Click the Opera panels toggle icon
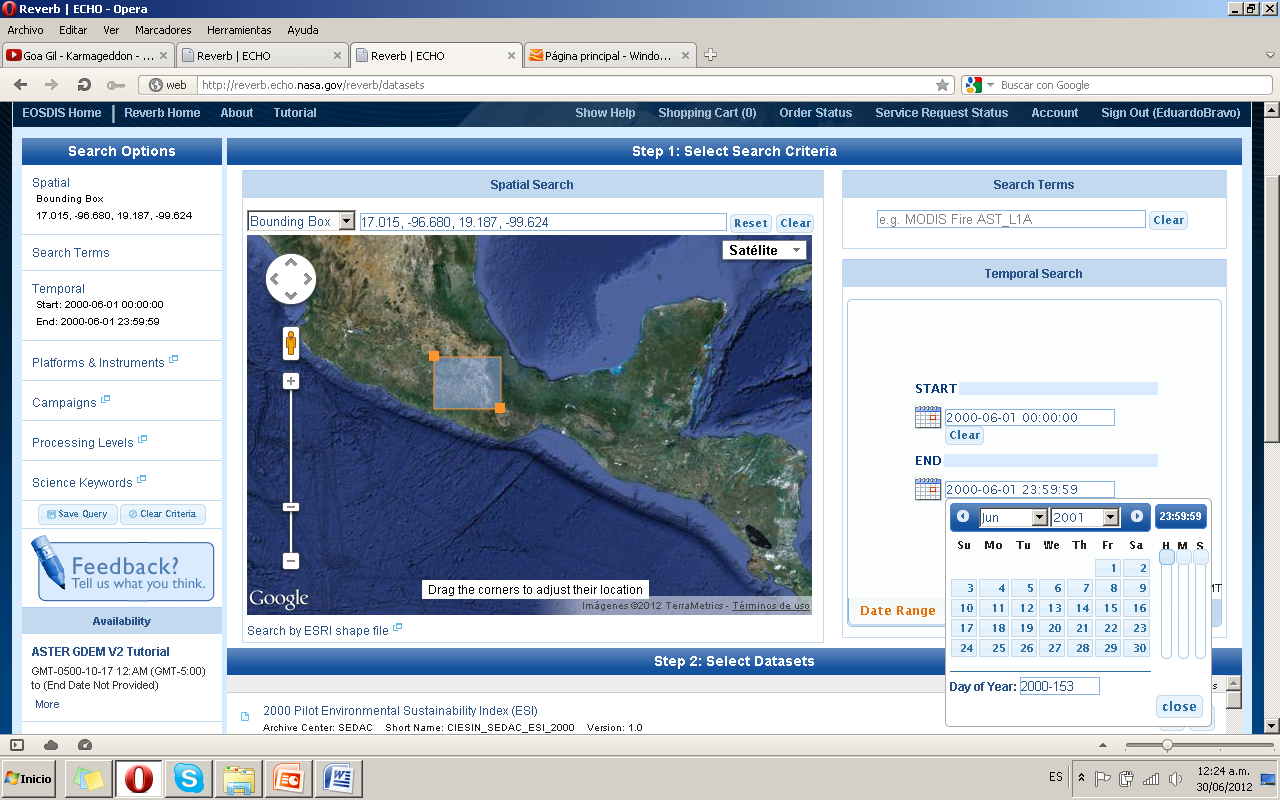The image size is (1280, 800). [17, 745]
